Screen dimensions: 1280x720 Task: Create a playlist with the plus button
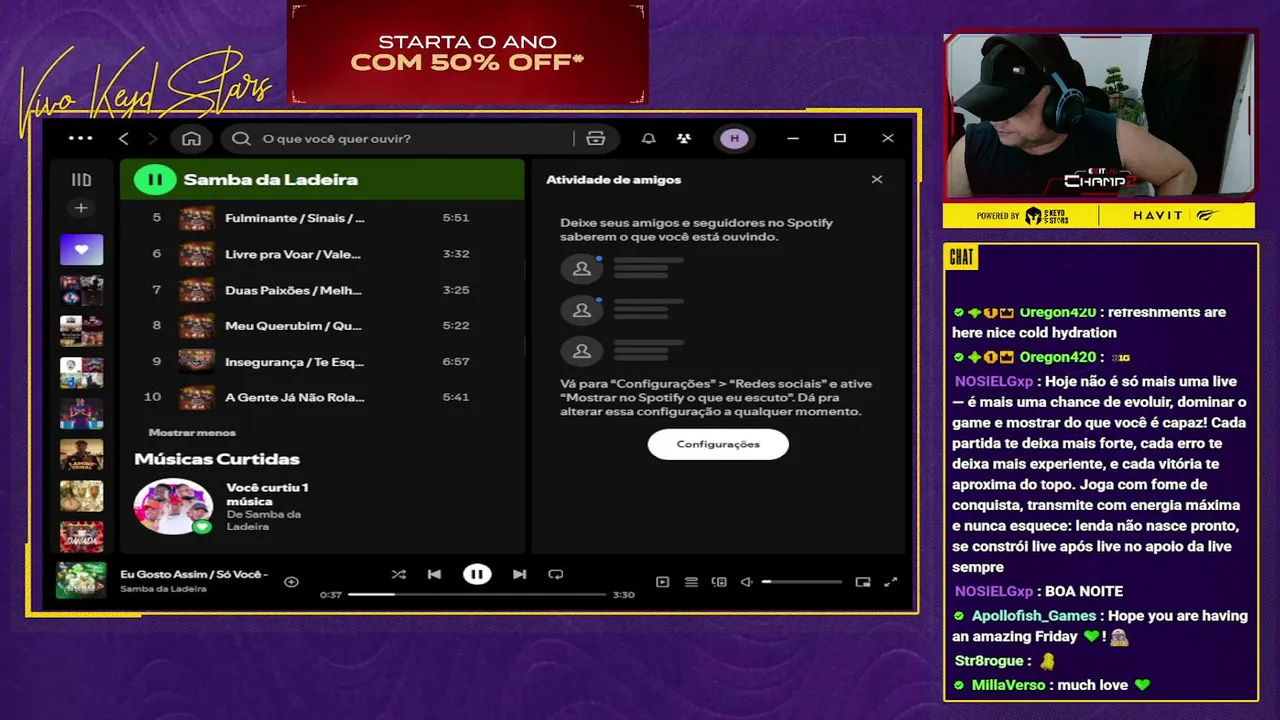coord(81,208)
